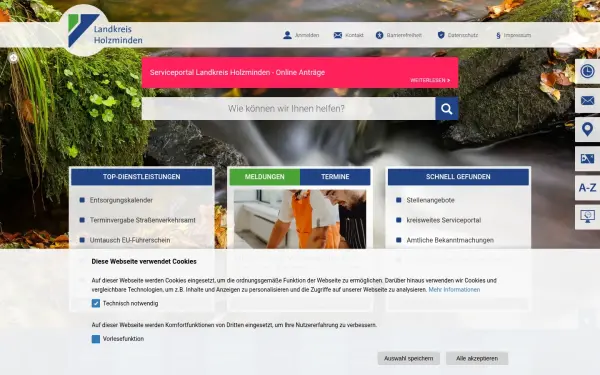Click the Top-Dienstleistungen panel header

point(141,177)
